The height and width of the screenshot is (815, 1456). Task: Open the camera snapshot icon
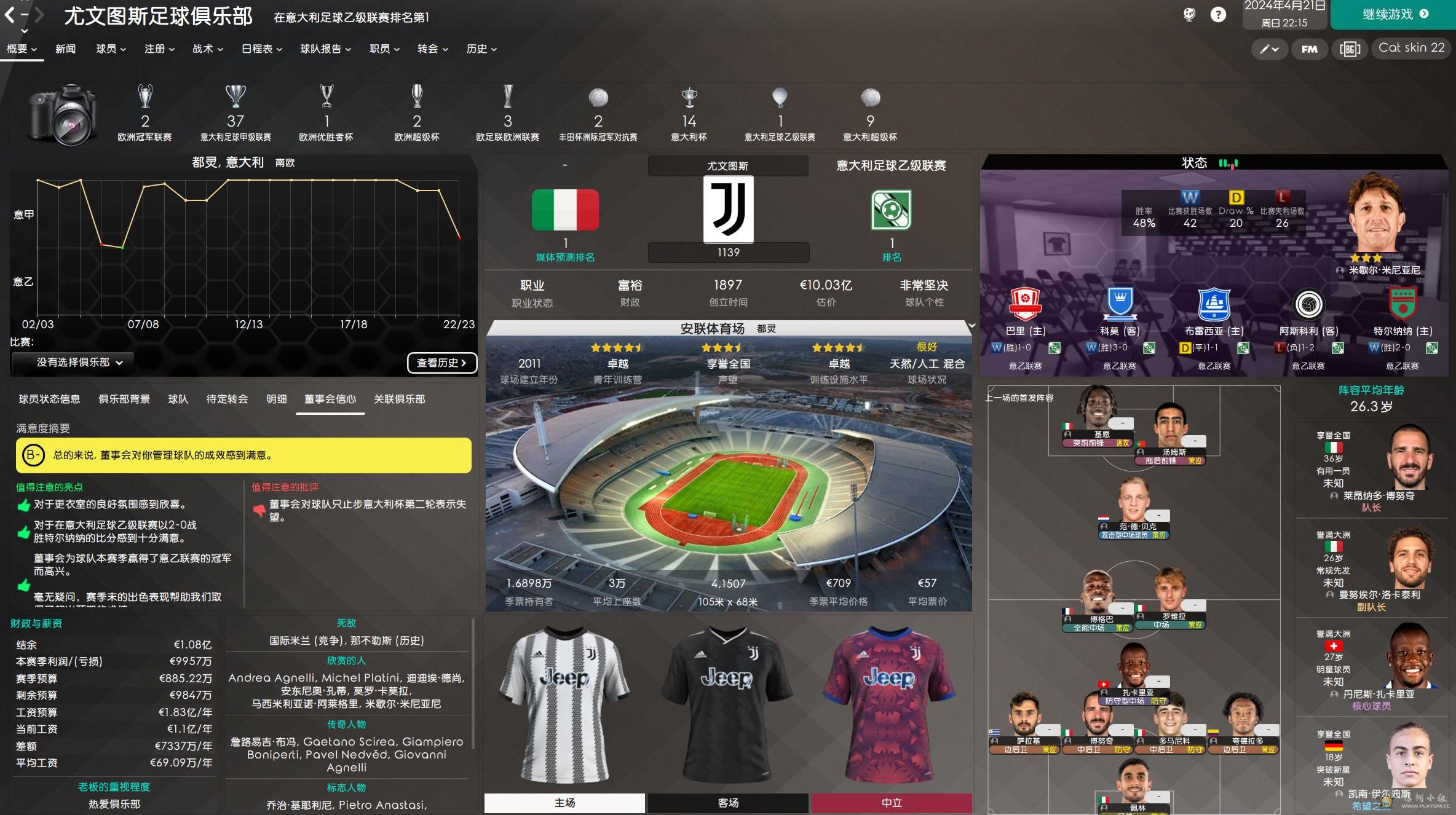coord(63,115)
